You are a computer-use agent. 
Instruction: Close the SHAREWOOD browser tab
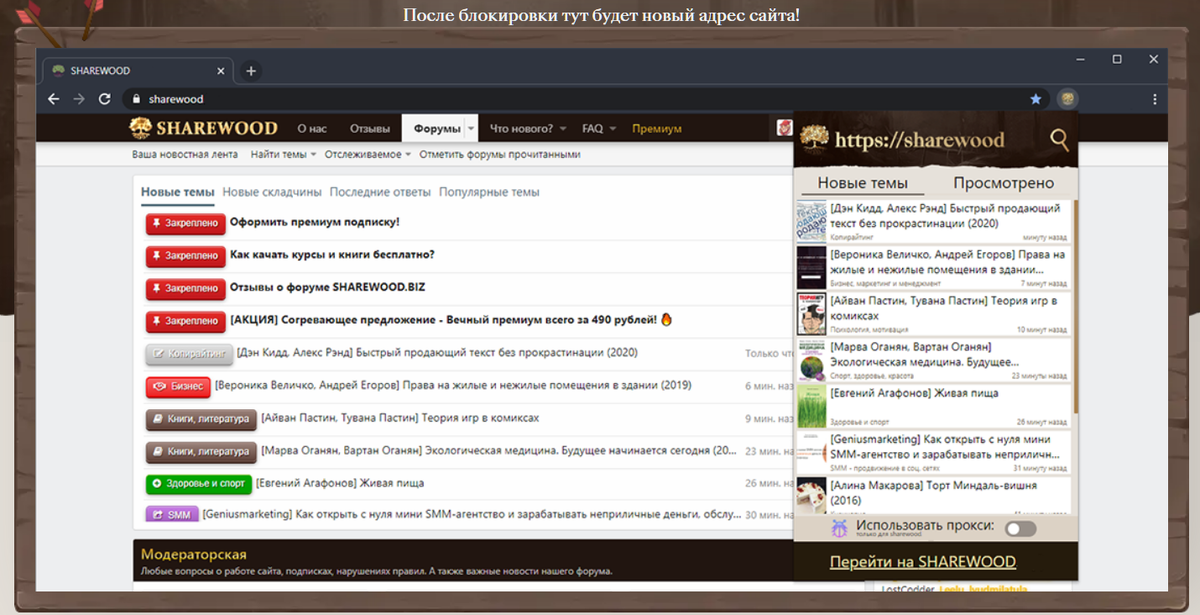219,71
